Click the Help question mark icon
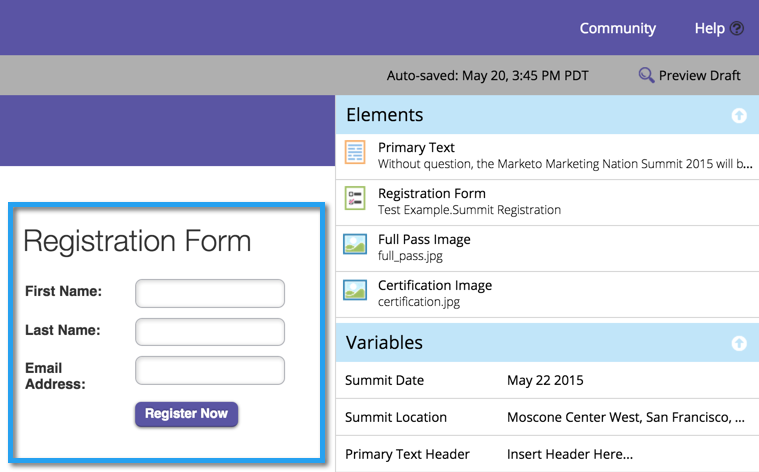Viewport: 759px width, 472px height. (737, 29)
